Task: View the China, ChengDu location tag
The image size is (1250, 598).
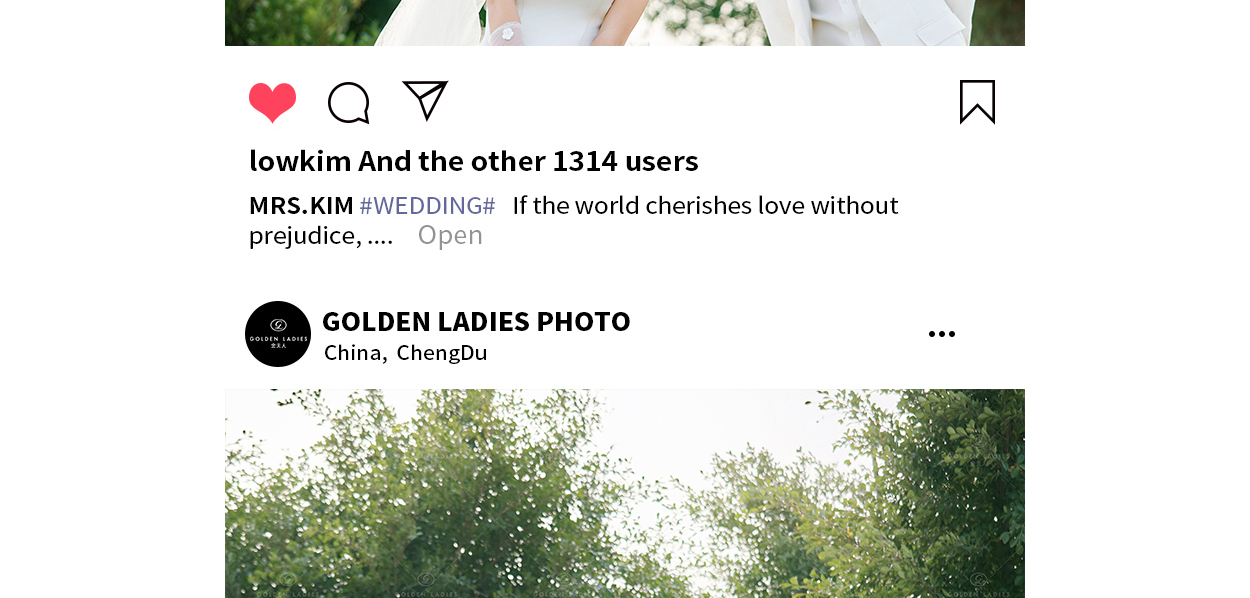Action: [406, 353]
